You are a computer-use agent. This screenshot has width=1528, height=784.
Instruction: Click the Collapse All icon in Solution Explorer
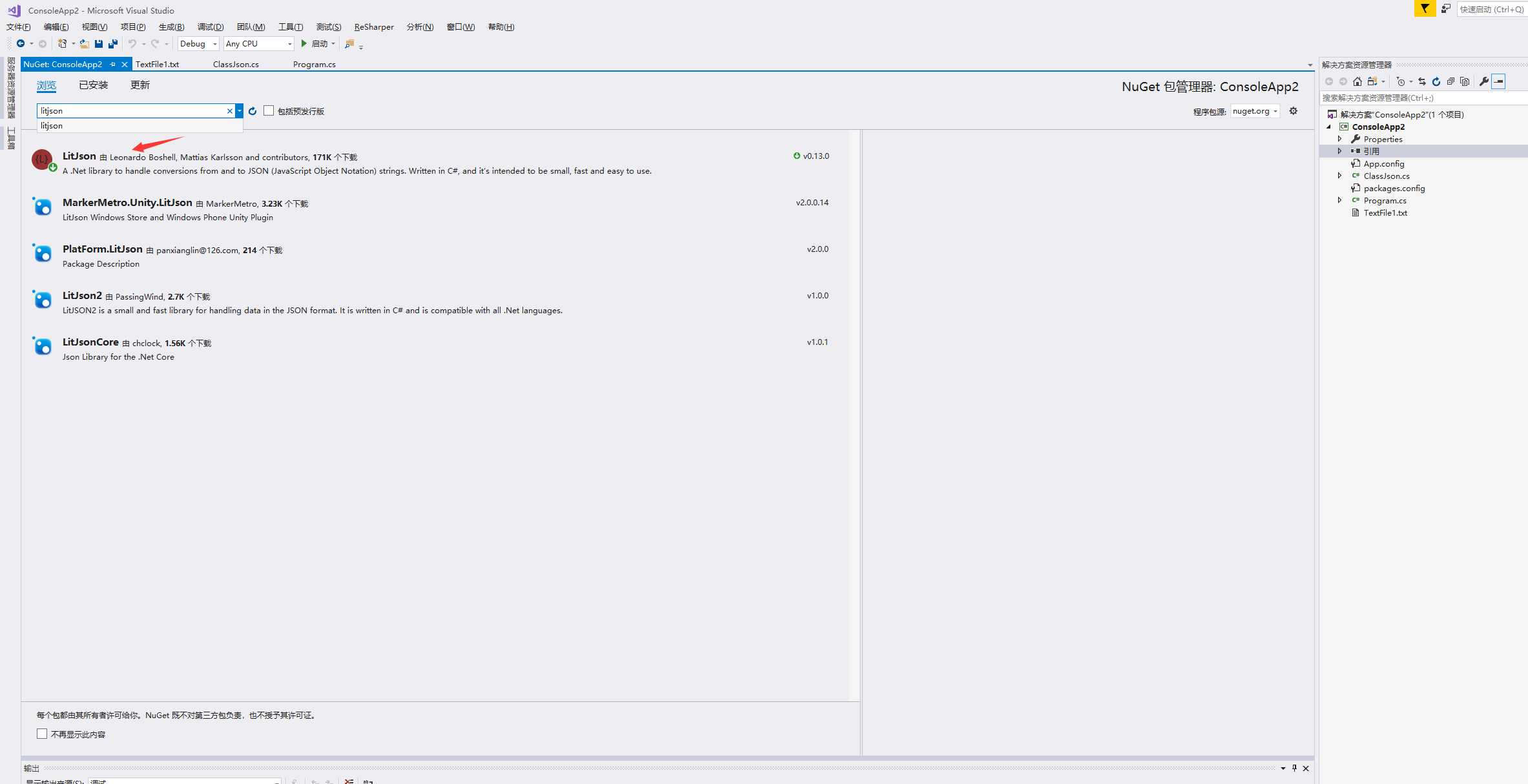point(1451,81)
